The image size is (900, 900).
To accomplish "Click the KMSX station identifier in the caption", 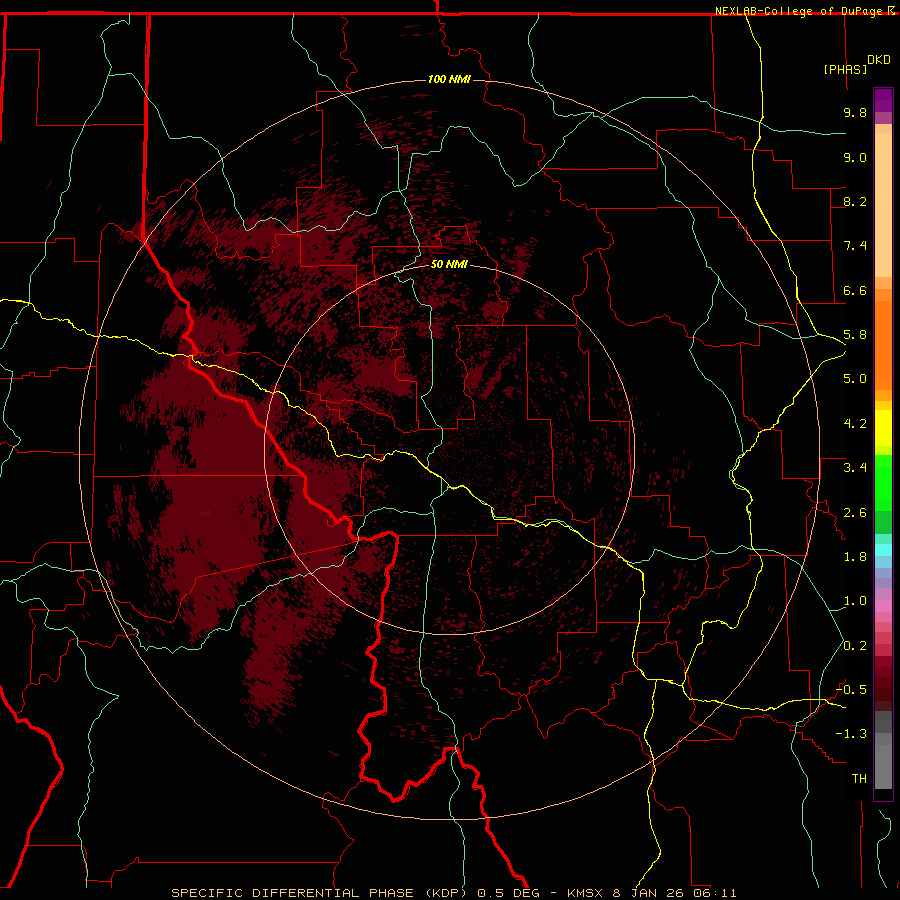I will (x=585, y=893).
